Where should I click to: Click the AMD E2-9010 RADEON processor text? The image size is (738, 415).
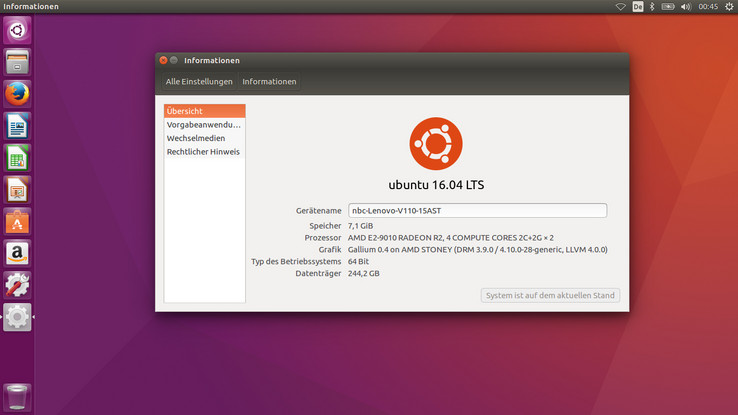coord(450,238)
